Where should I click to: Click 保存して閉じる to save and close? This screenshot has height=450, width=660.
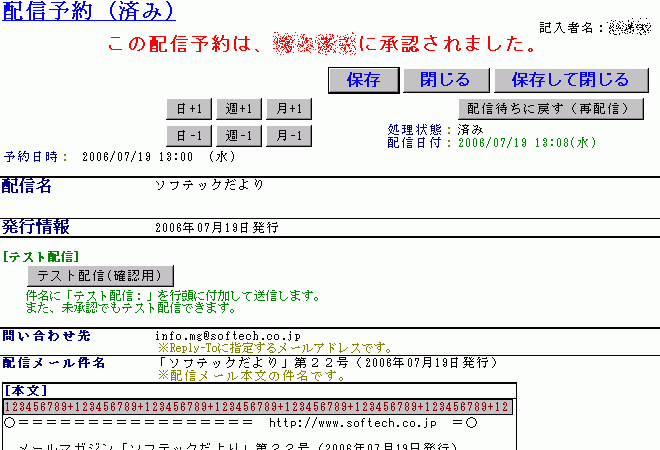(570, 80)
